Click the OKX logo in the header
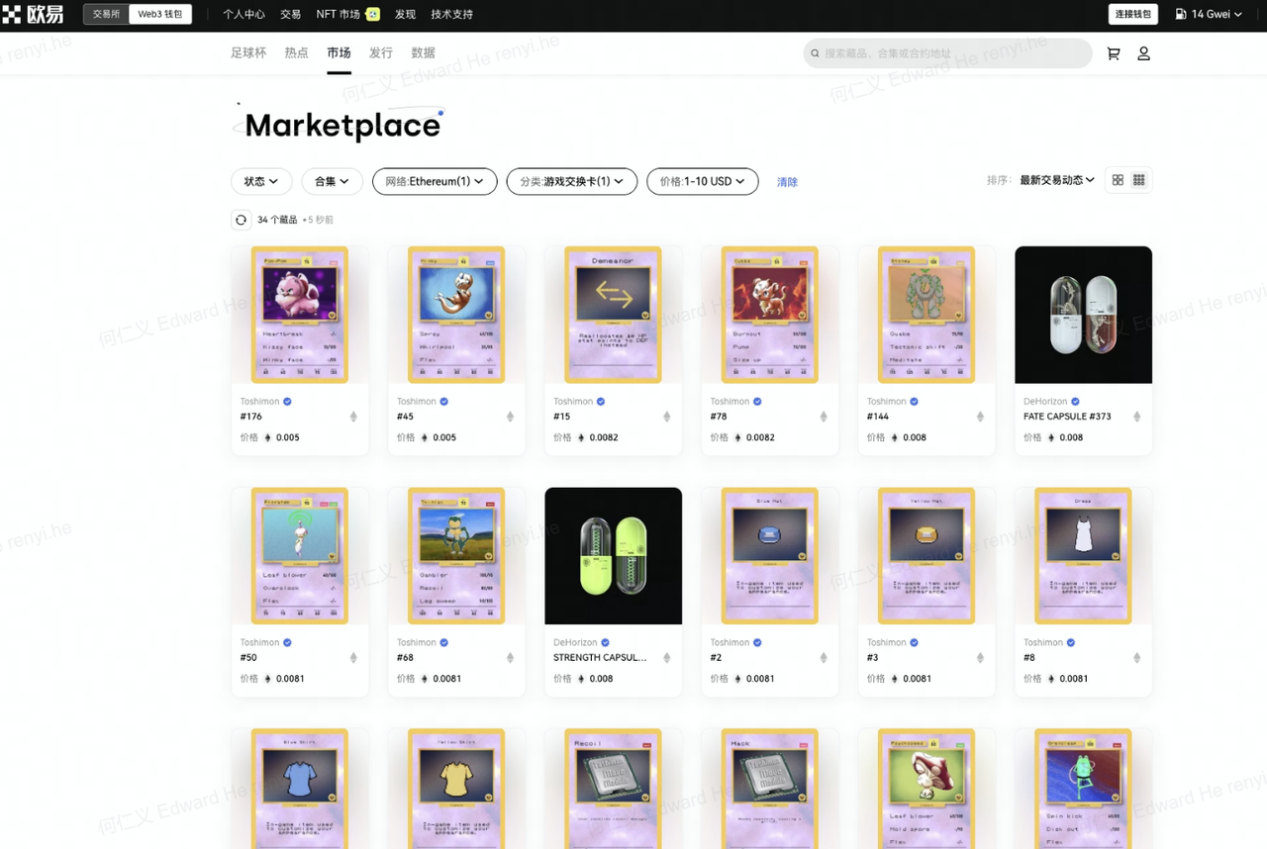Screen dimensions: 1267x849 click(33, 14)
